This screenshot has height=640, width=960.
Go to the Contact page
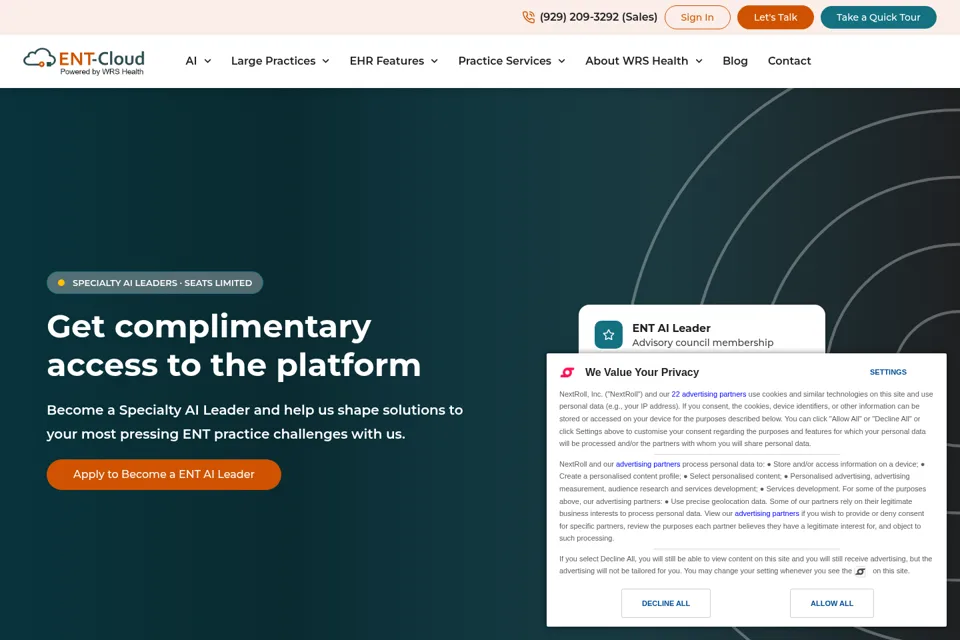click(789, 61)
